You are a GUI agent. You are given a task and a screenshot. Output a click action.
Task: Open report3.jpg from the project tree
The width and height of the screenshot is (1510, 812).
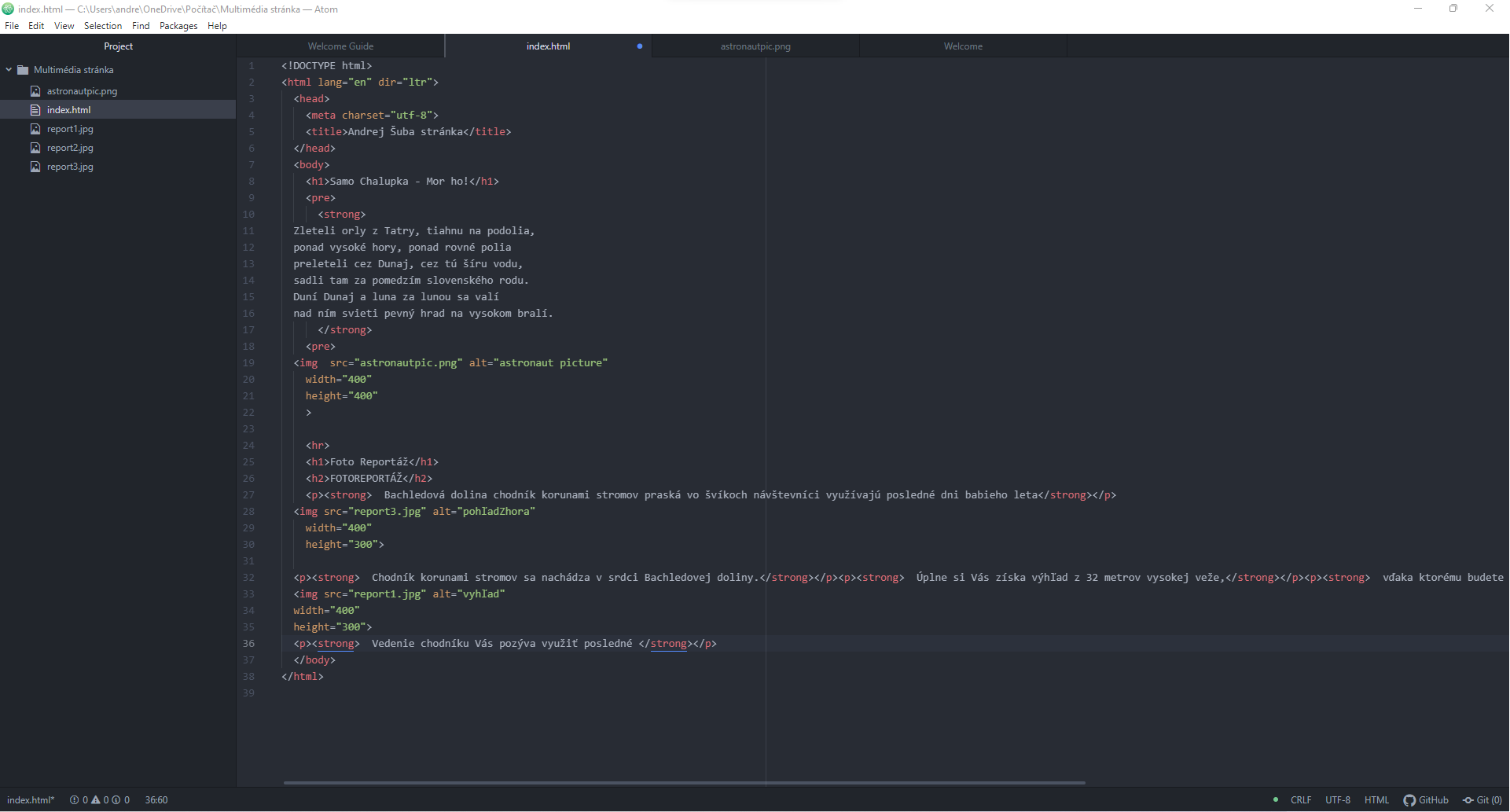(70, 167)
